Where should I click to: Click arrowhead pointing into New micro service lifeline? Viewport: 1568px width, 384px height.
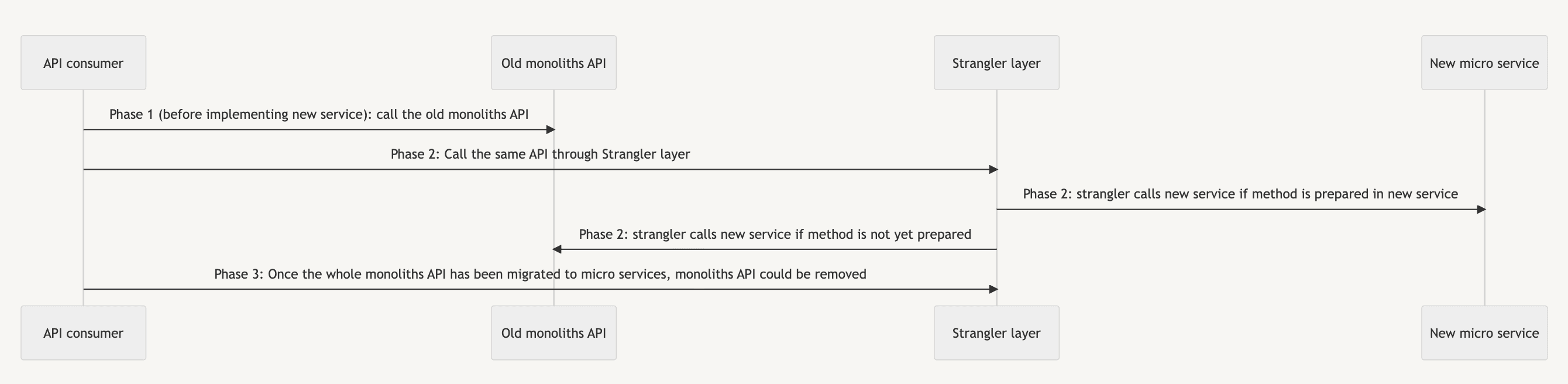1481,210
